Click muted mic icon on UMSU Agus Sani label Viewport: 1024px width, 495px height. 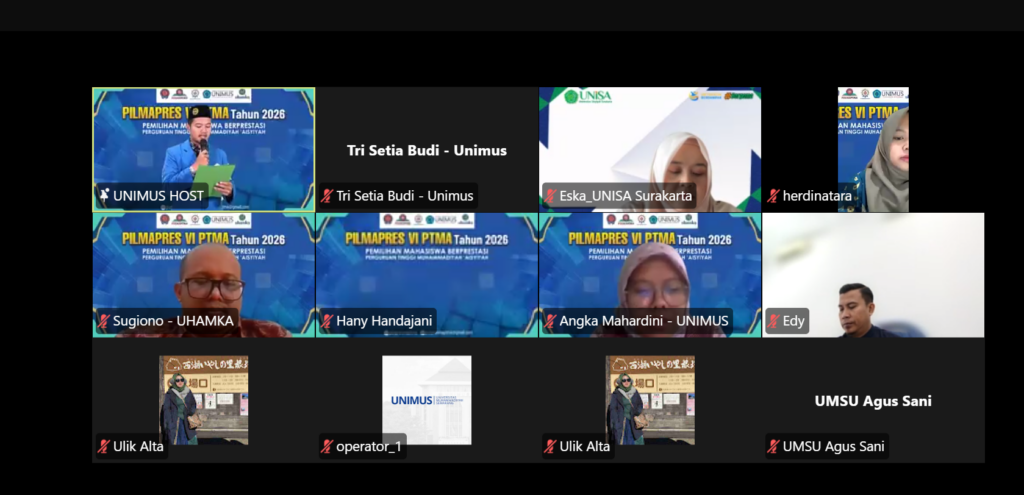(774, 447)
